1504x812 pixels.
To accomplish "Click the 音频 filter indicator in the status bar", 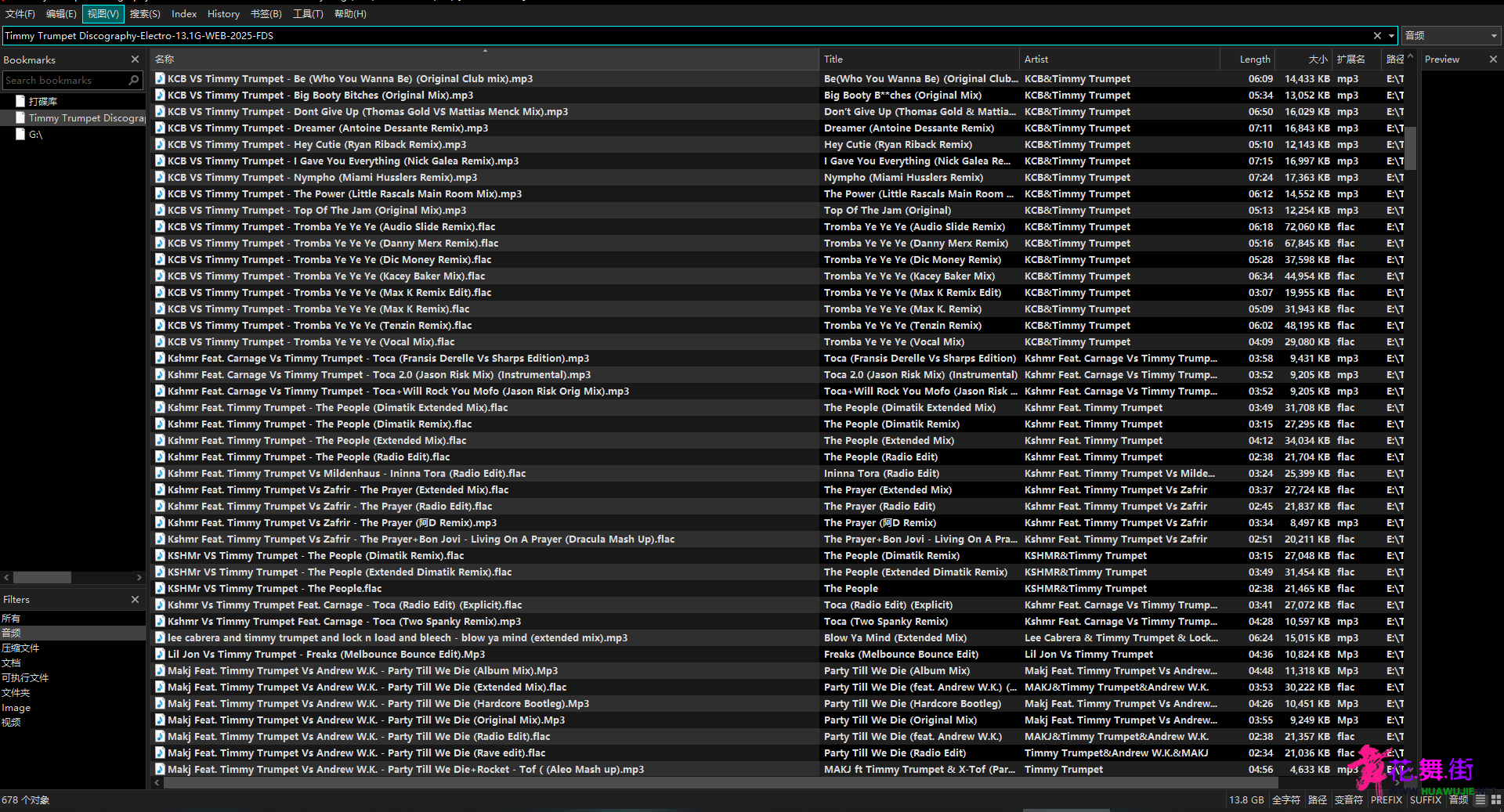I will coord(1459,799).
